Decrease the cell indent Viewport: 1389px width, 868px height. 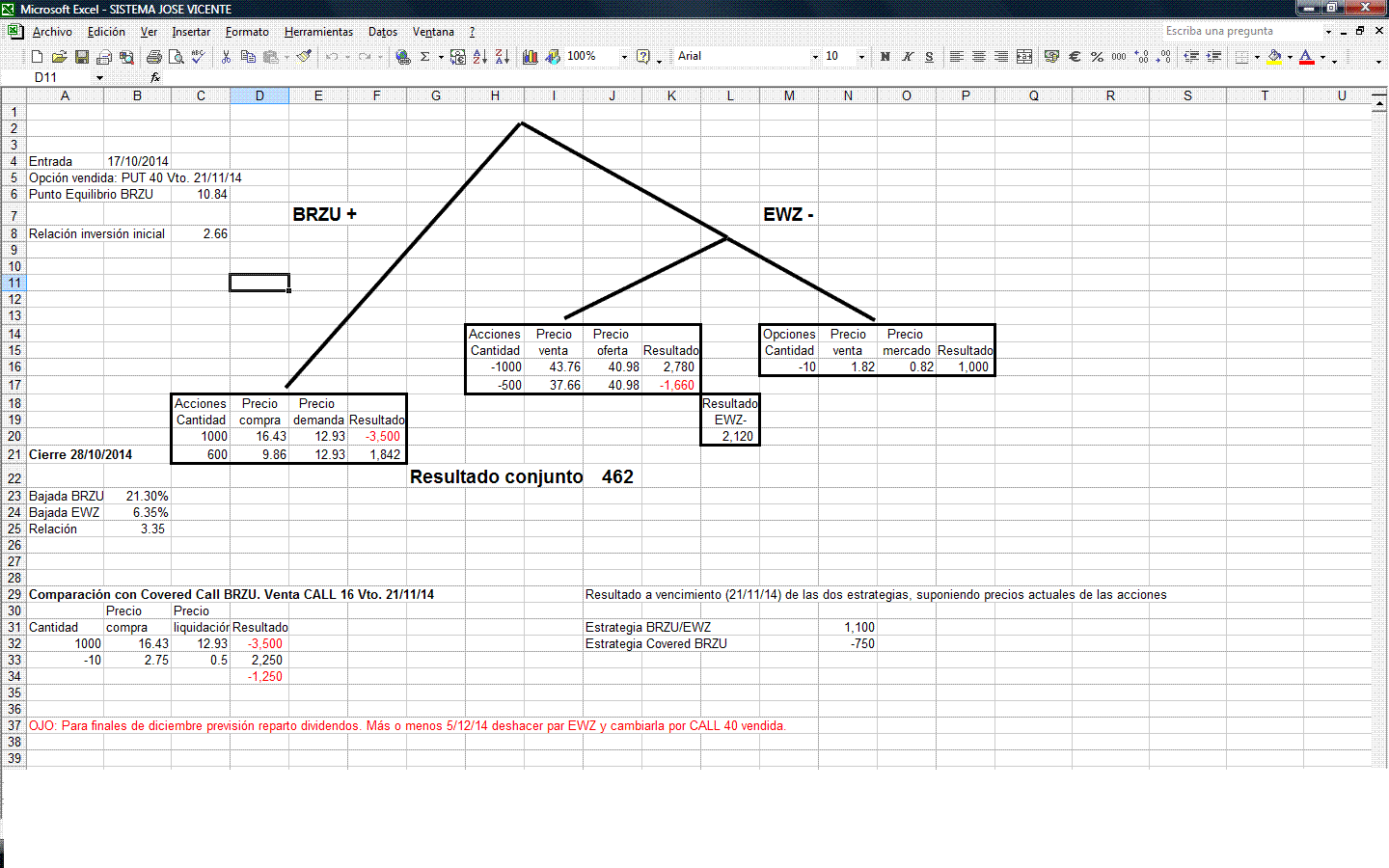coord(1191,57)
